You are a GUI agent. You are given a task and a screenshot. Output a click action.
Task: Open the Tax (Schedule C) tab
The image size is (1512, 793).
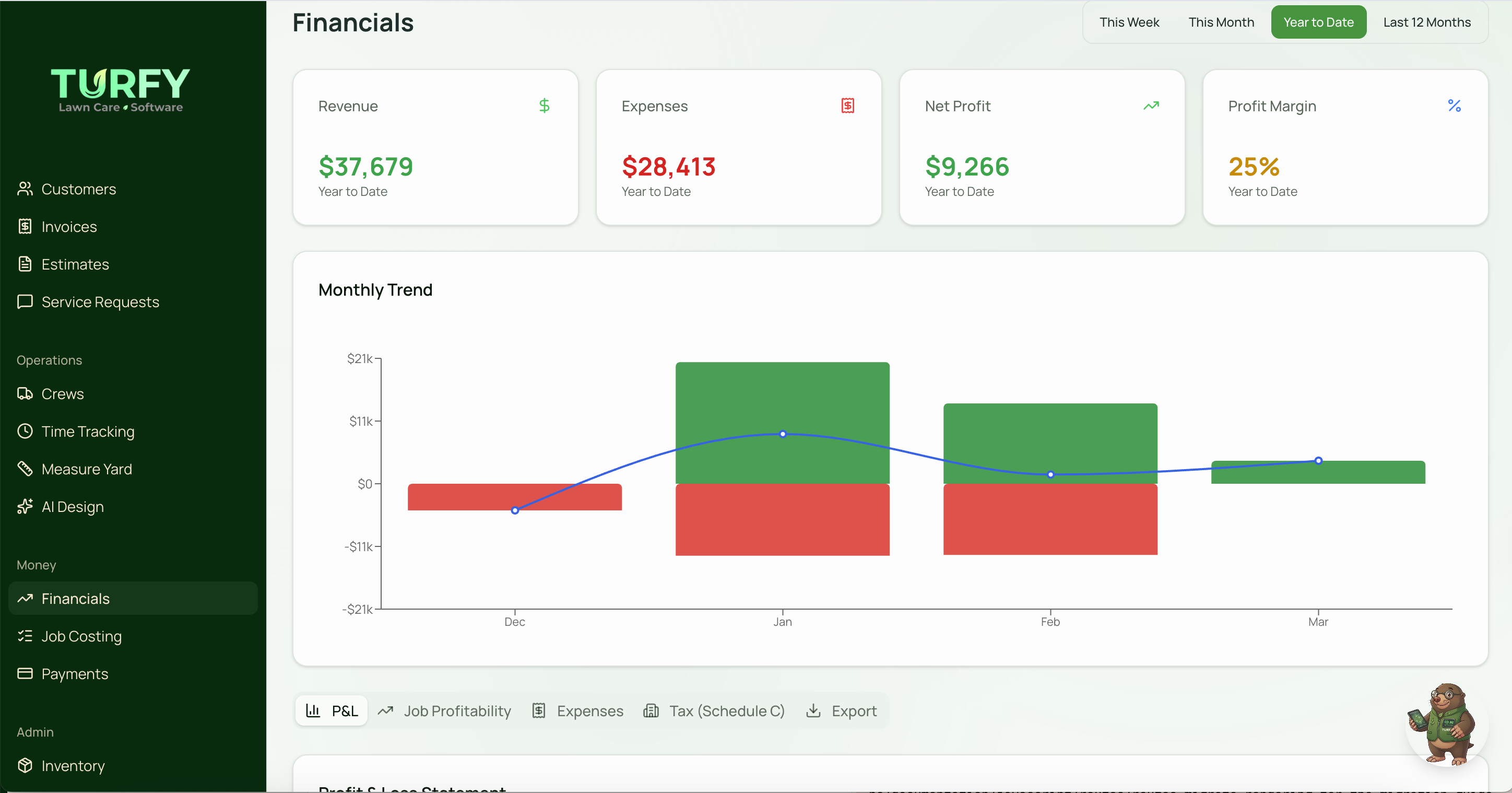[x=714, y=711]
